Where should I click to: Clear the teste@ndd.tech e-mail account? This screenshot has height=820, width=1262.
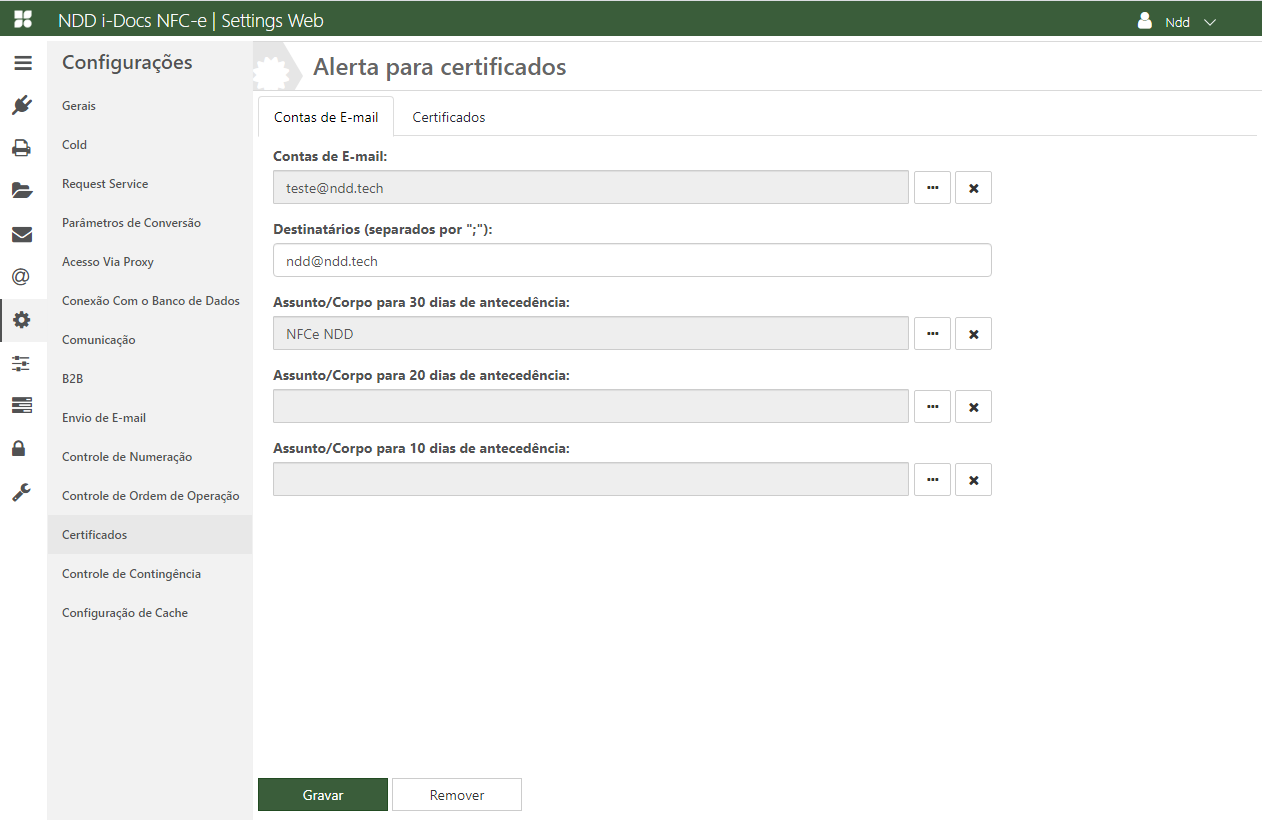tap(973, 188)
